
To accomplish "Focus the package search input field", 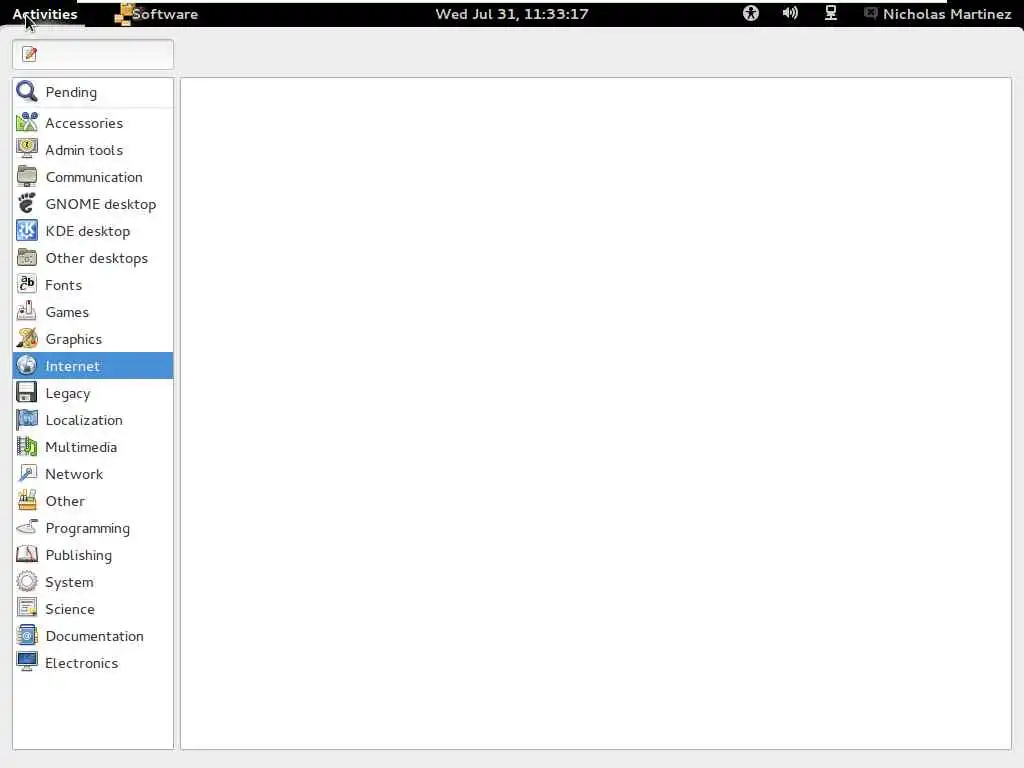I will (x=93, y=54).
